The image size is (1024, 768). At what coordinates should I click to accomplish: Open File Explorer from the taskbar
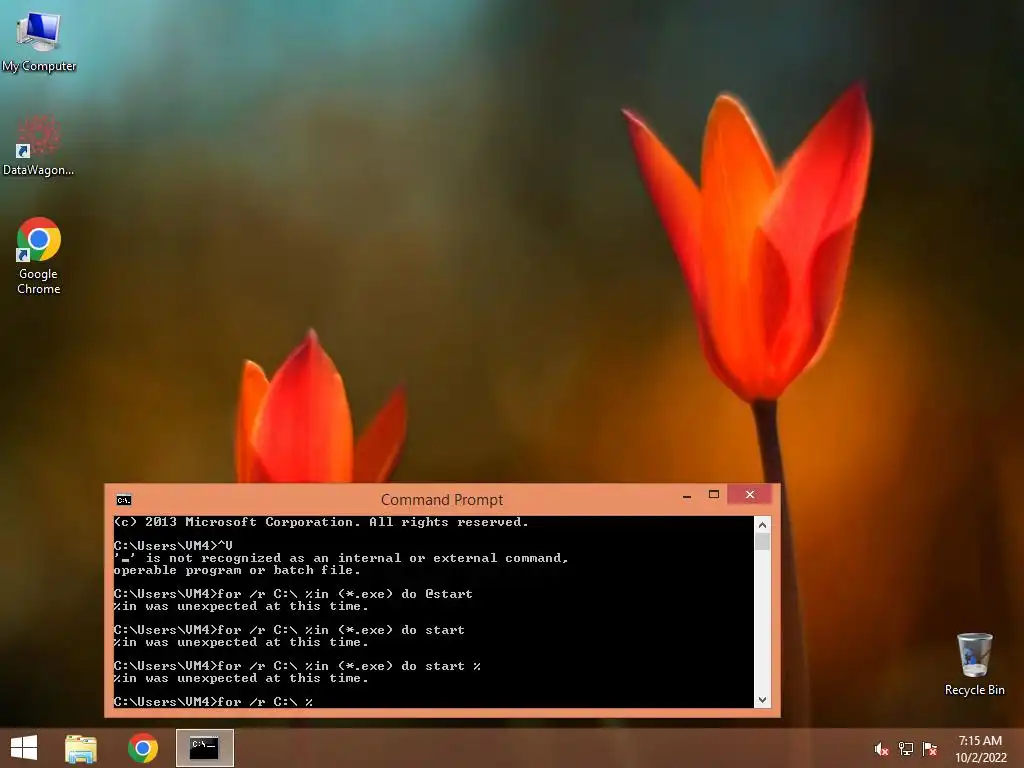pos(81,748)
